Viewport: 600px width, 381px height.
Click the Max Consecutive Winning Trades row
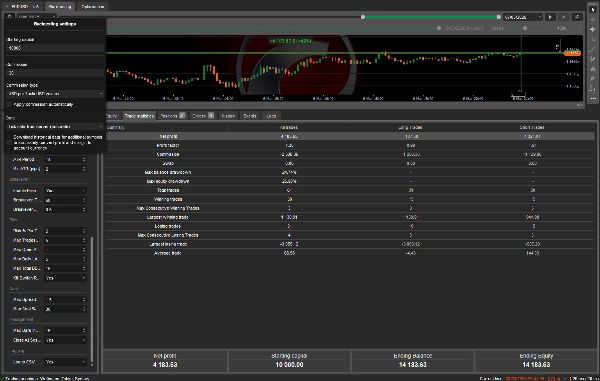coord(350,208)
